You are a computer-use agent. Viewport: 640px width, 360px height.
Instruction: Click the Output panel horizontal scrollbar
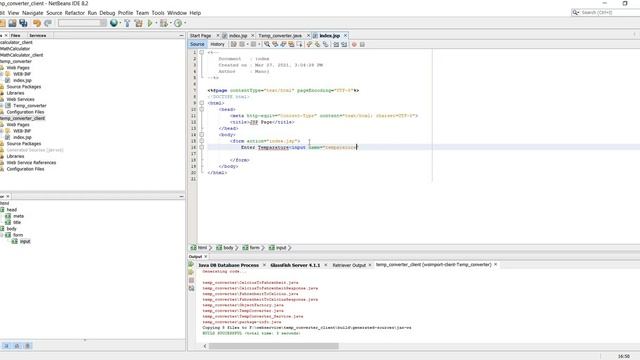273,346
